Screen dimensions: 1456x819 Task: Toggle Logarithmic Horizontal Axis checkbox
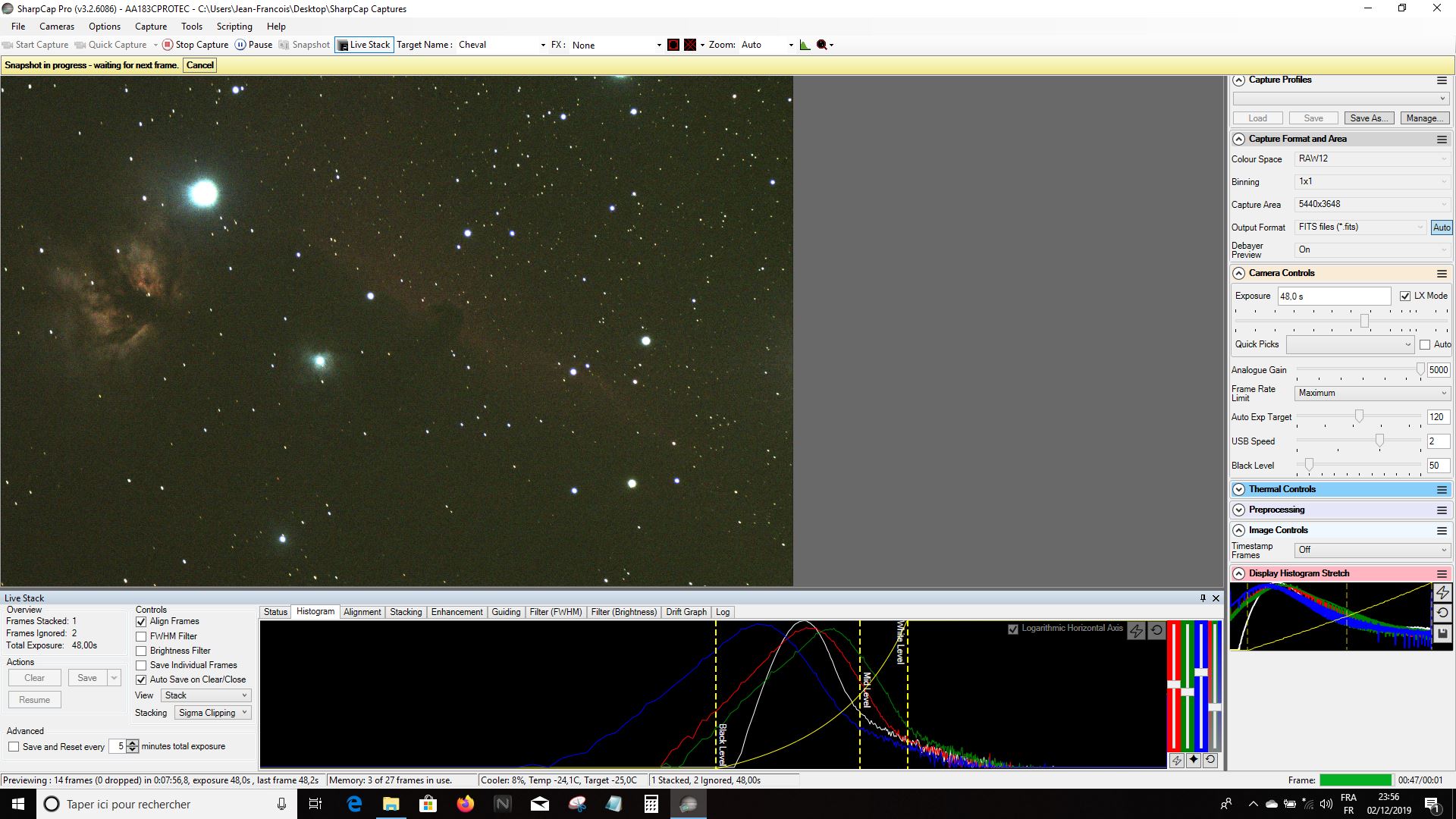coord(1013,629)
